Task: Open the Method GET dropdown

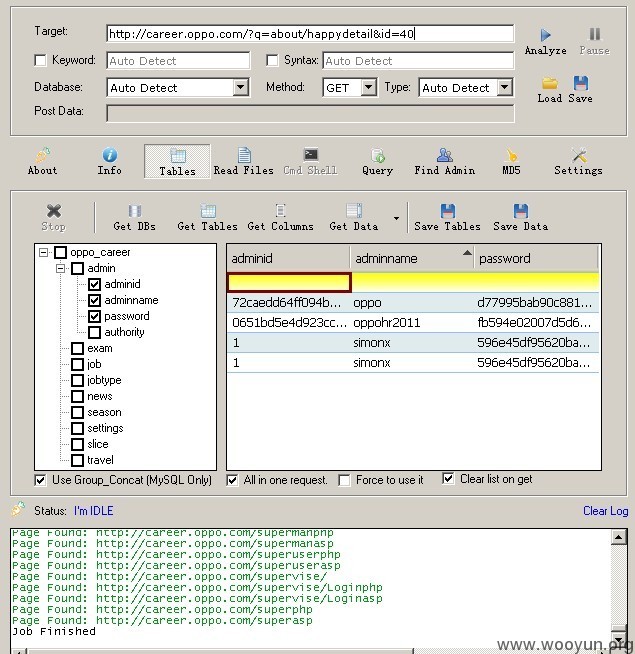Action: [x=368, y=87]
